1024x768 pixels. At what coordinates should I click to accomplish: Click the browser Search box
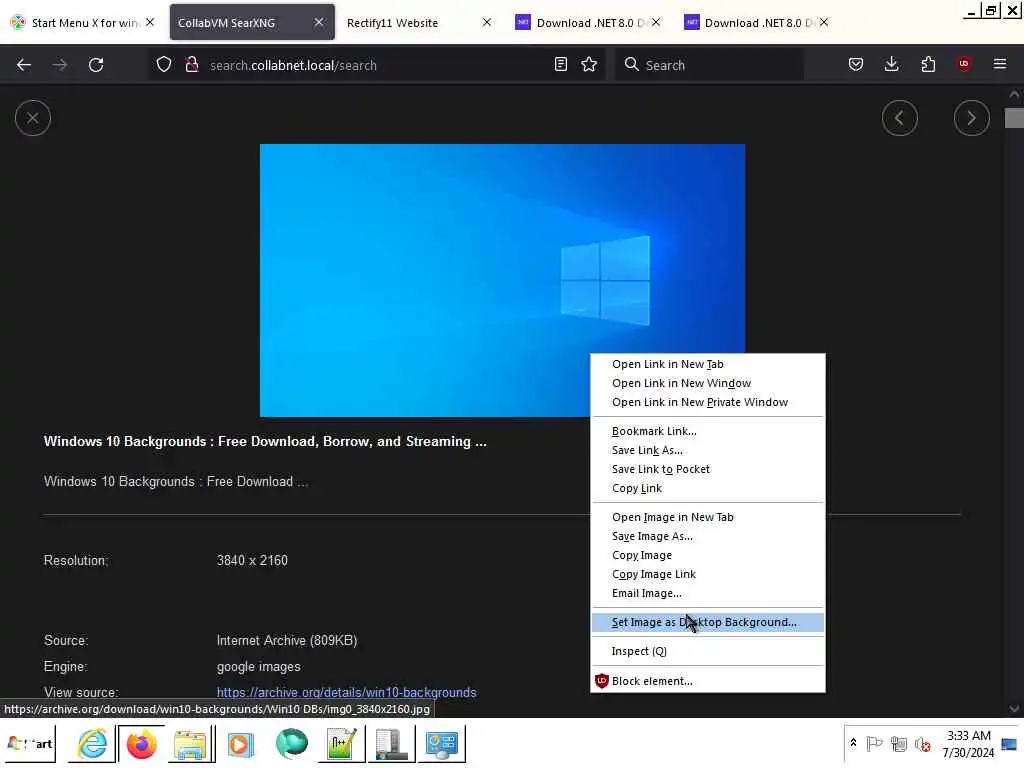[x=709, y=65]
